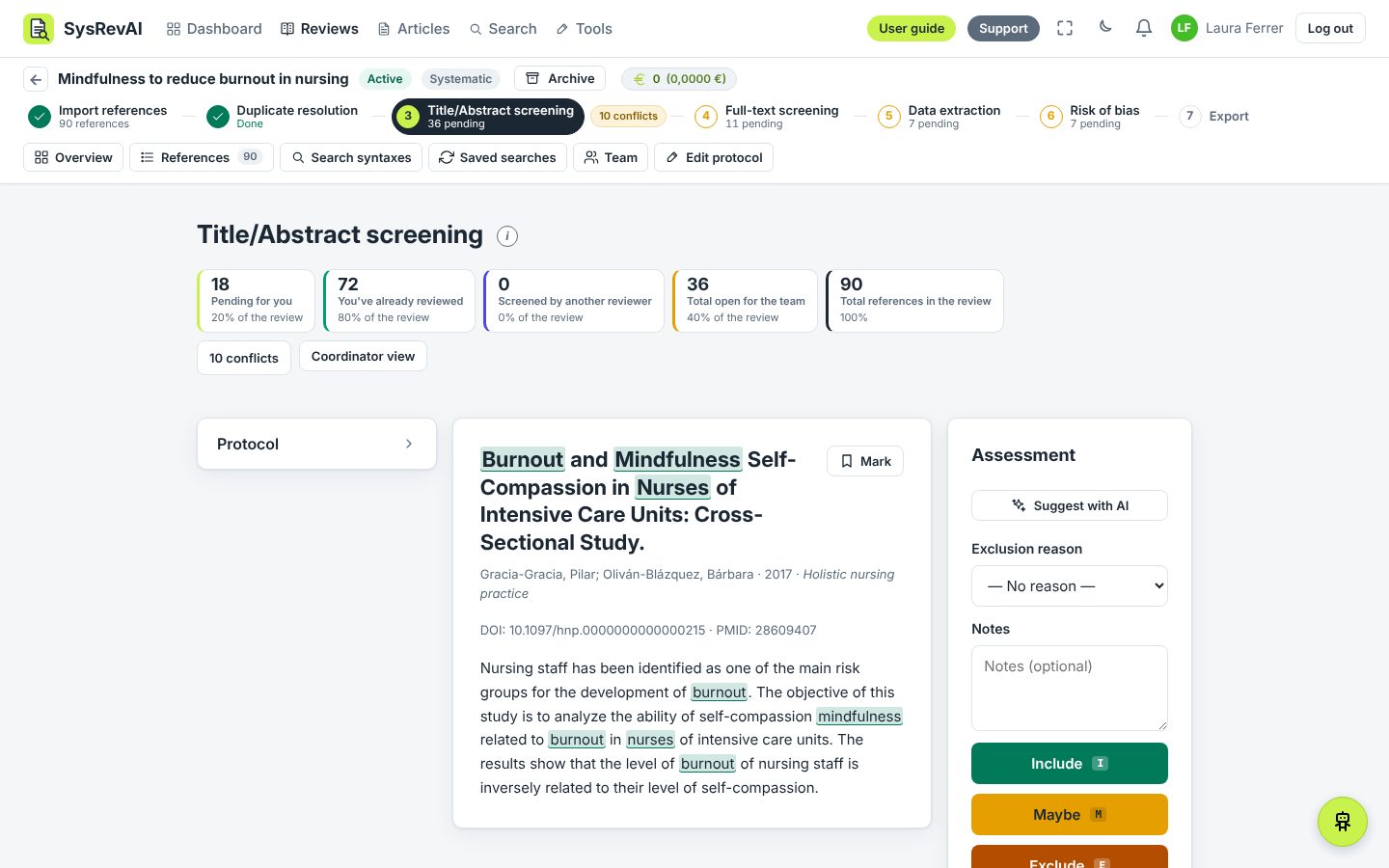The width and height of the screenshot is (1389, 868).
Task: Click the green Include button
Action: (1070, 763)
